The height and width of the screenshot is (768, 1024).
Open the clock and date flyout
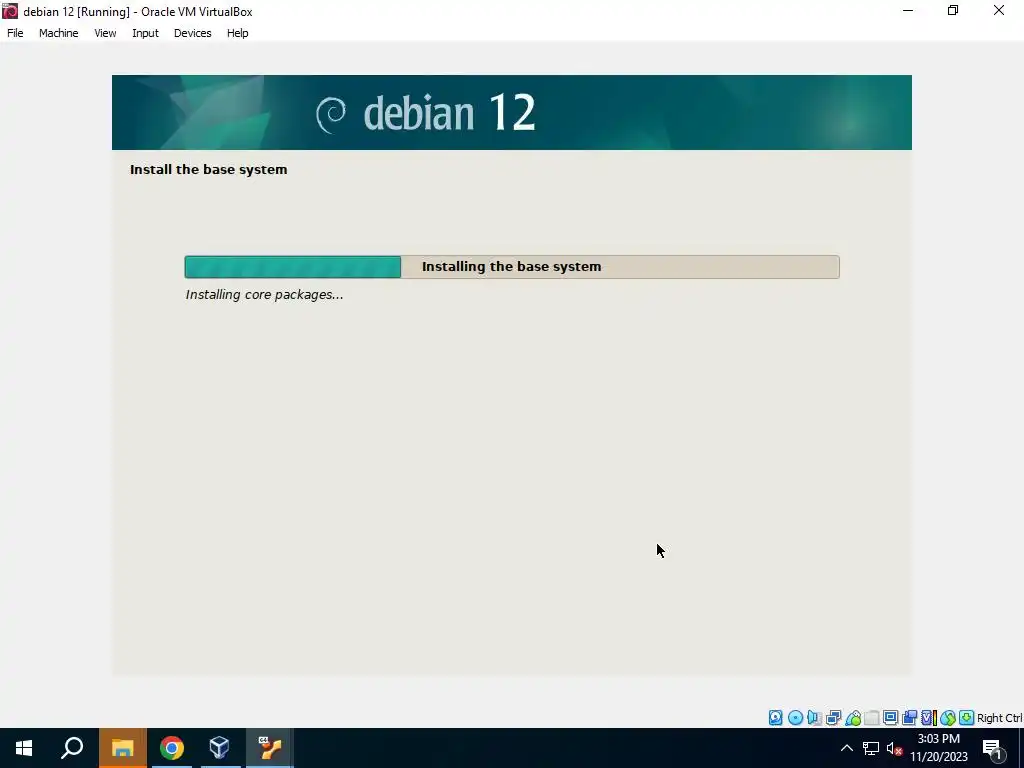coord(939,748)
